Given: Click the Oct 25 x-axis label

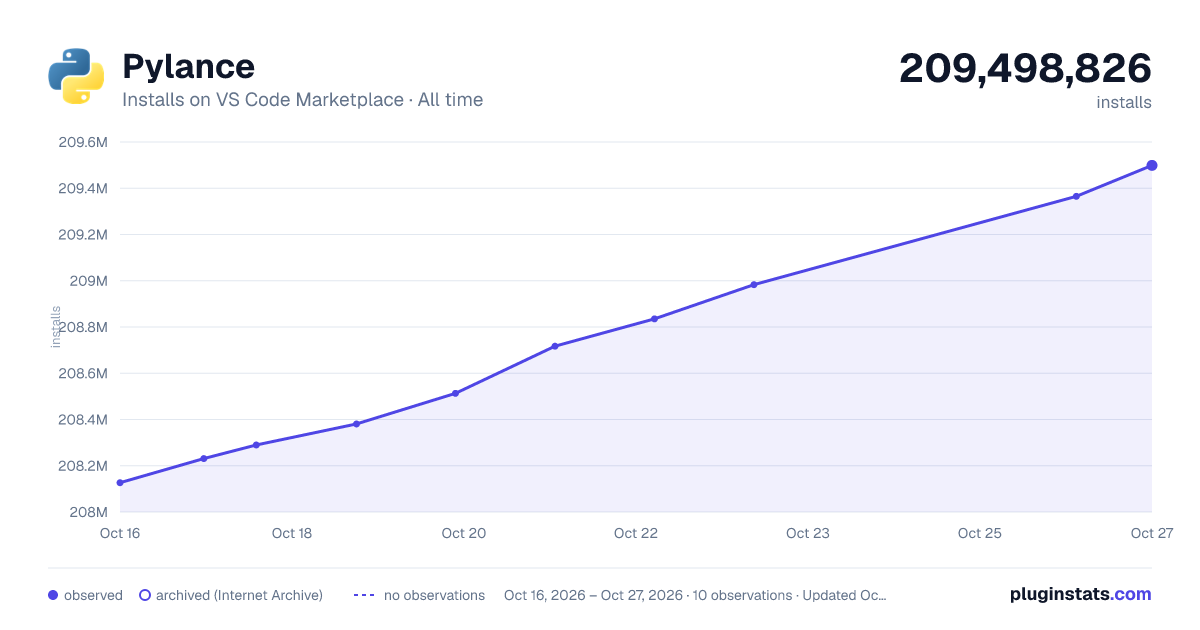Looking at the screenshot, I should point(980,533).
